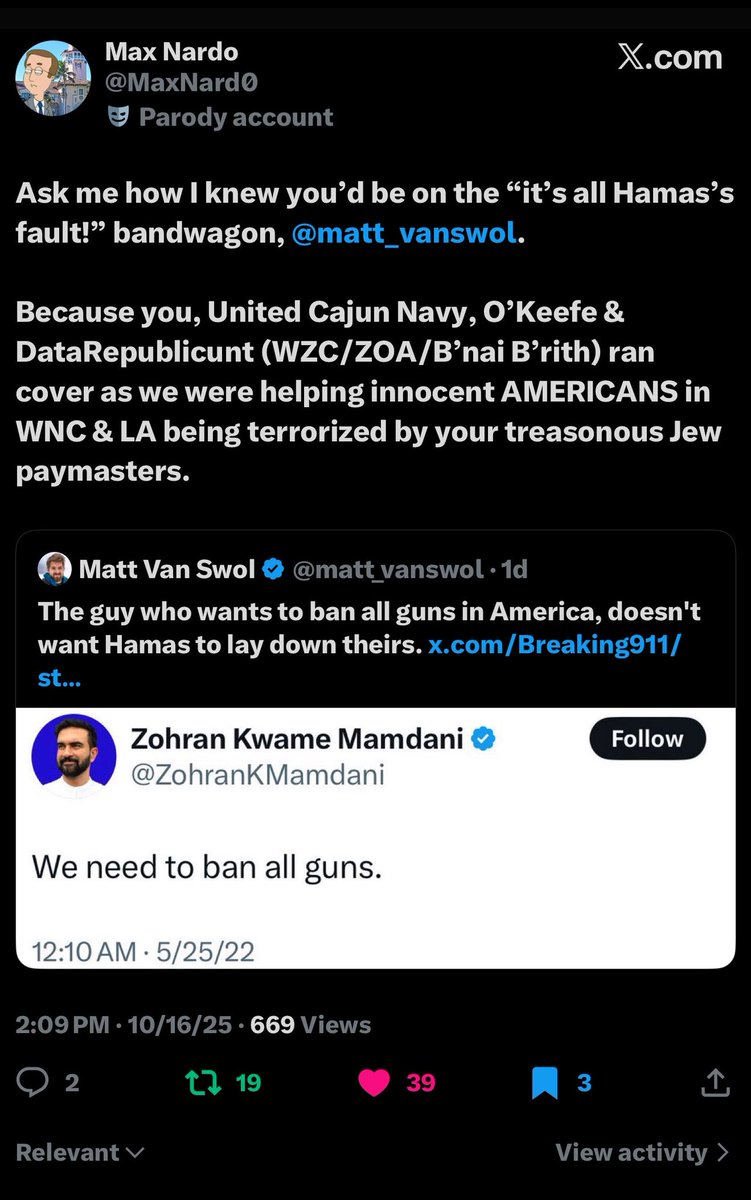
Task: Click the parody account mask icon
Action: [119, 117]
